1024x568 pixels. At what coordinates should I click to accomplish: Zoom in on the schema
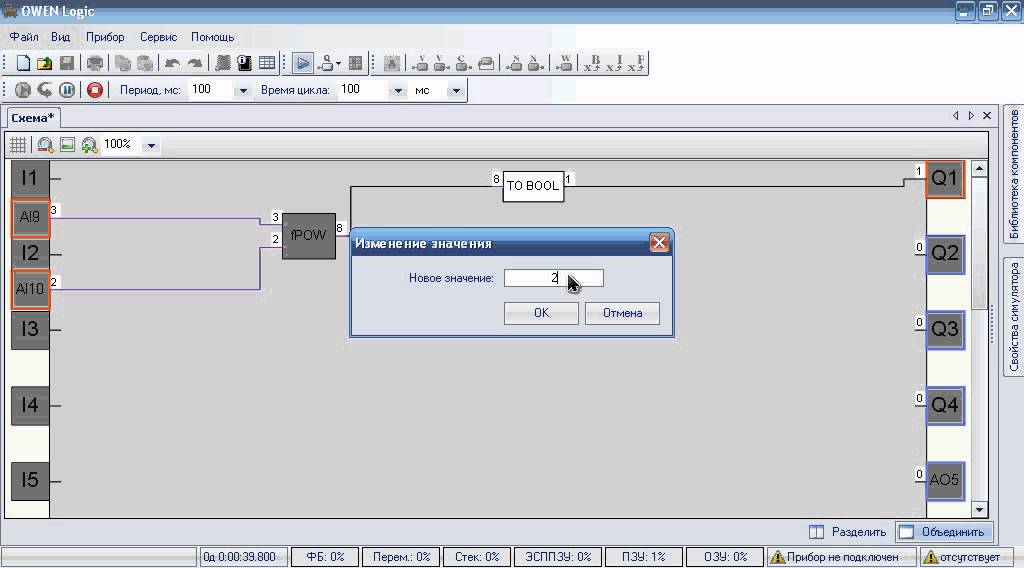pyautogui.click(x=89, y=144)
